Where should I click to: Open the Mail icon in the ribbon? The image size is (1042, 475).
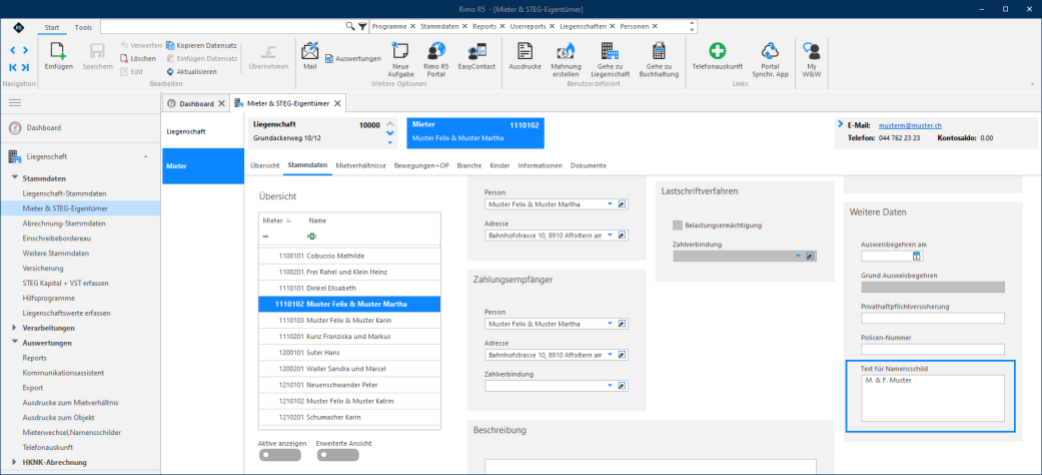(x=310, y=51)
